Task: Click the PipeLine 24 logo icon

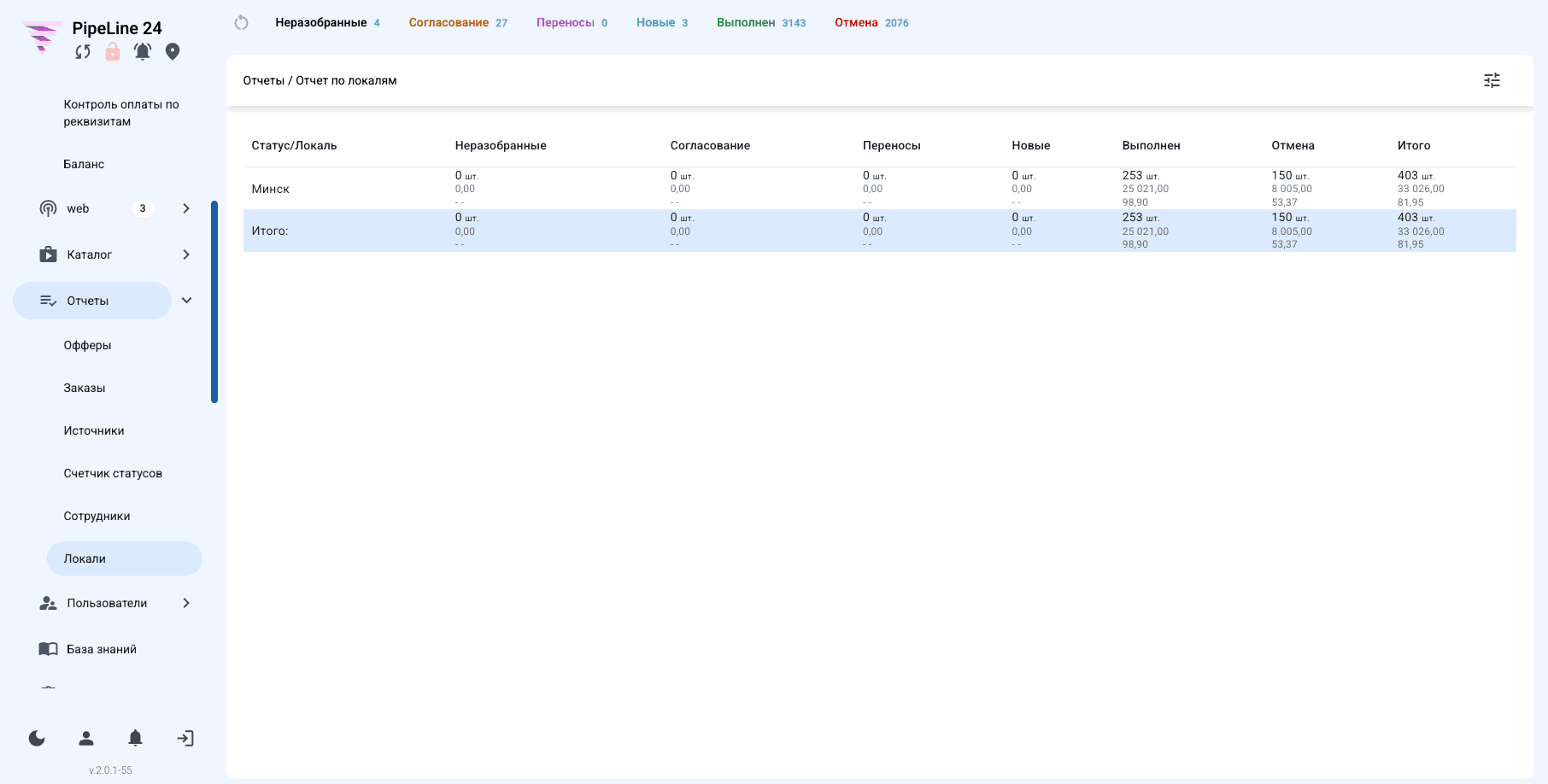Action: coord(42,37)
